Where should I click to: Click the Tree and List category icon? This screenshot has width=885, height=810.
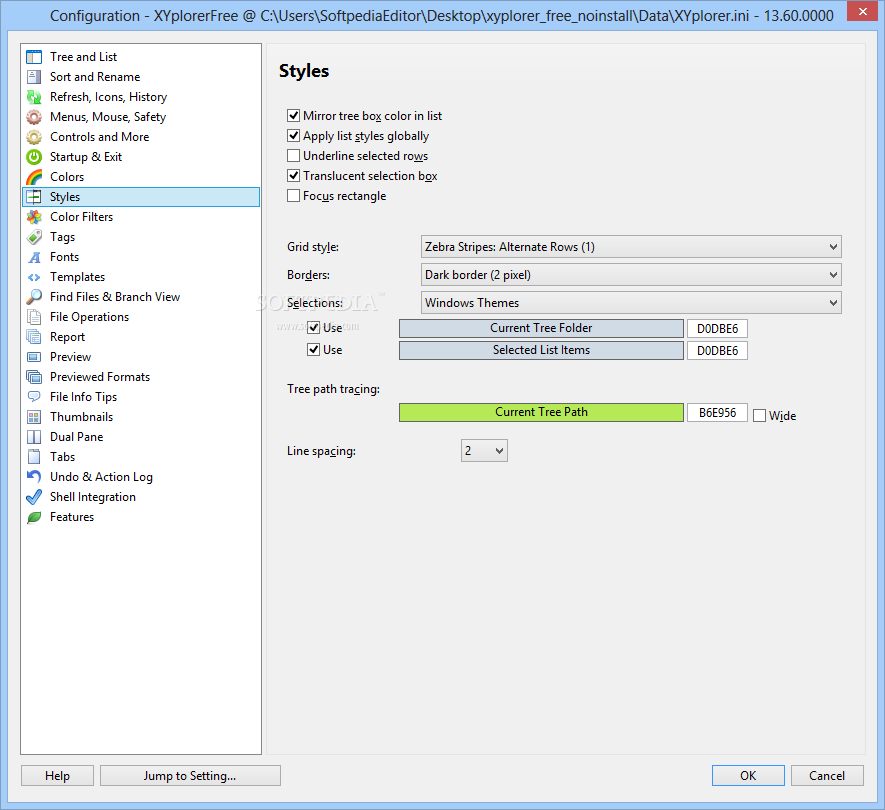pyautogui.click(x=34, y=57)
